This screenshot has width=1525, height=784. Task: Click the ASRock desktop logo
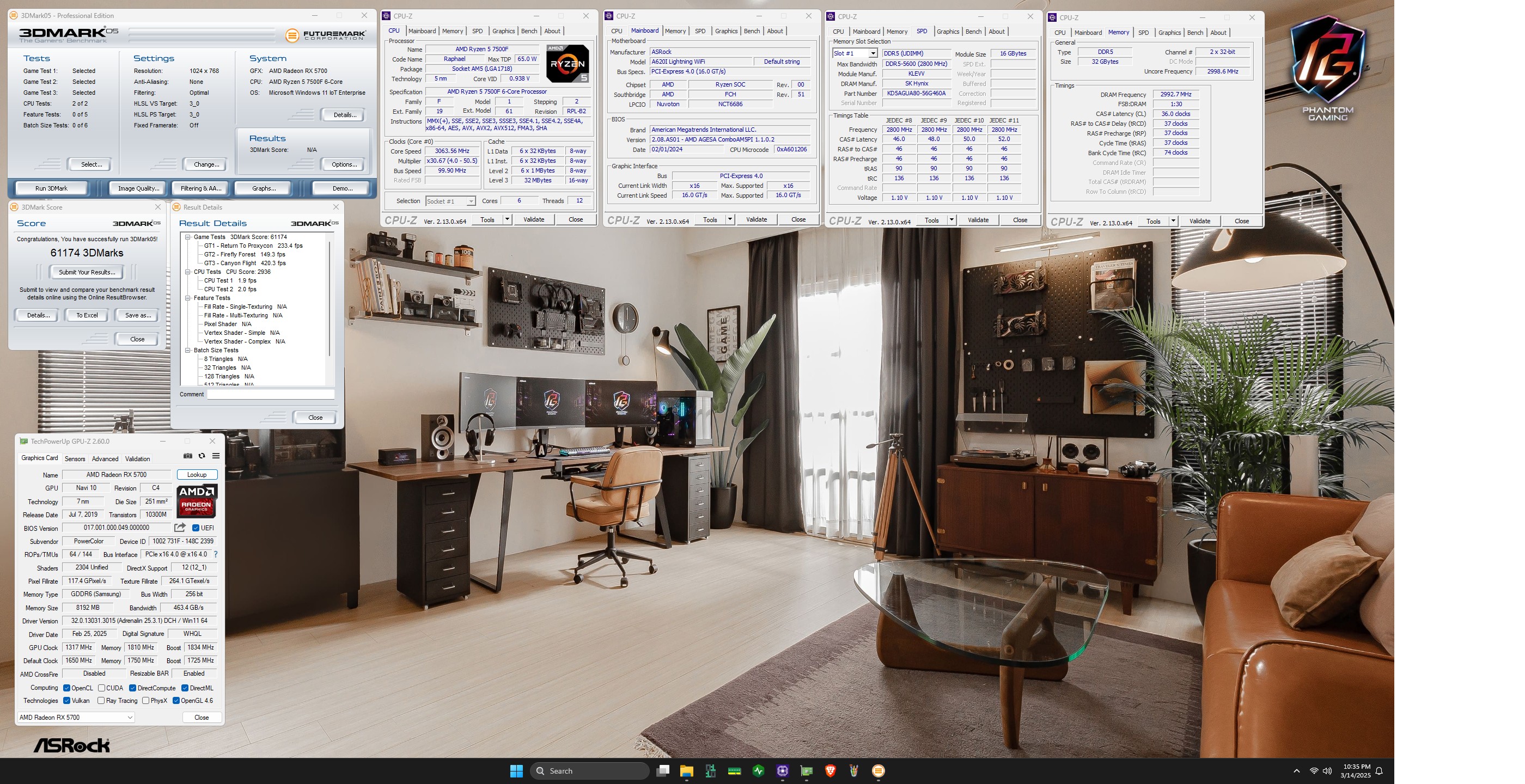coord(72,745)
